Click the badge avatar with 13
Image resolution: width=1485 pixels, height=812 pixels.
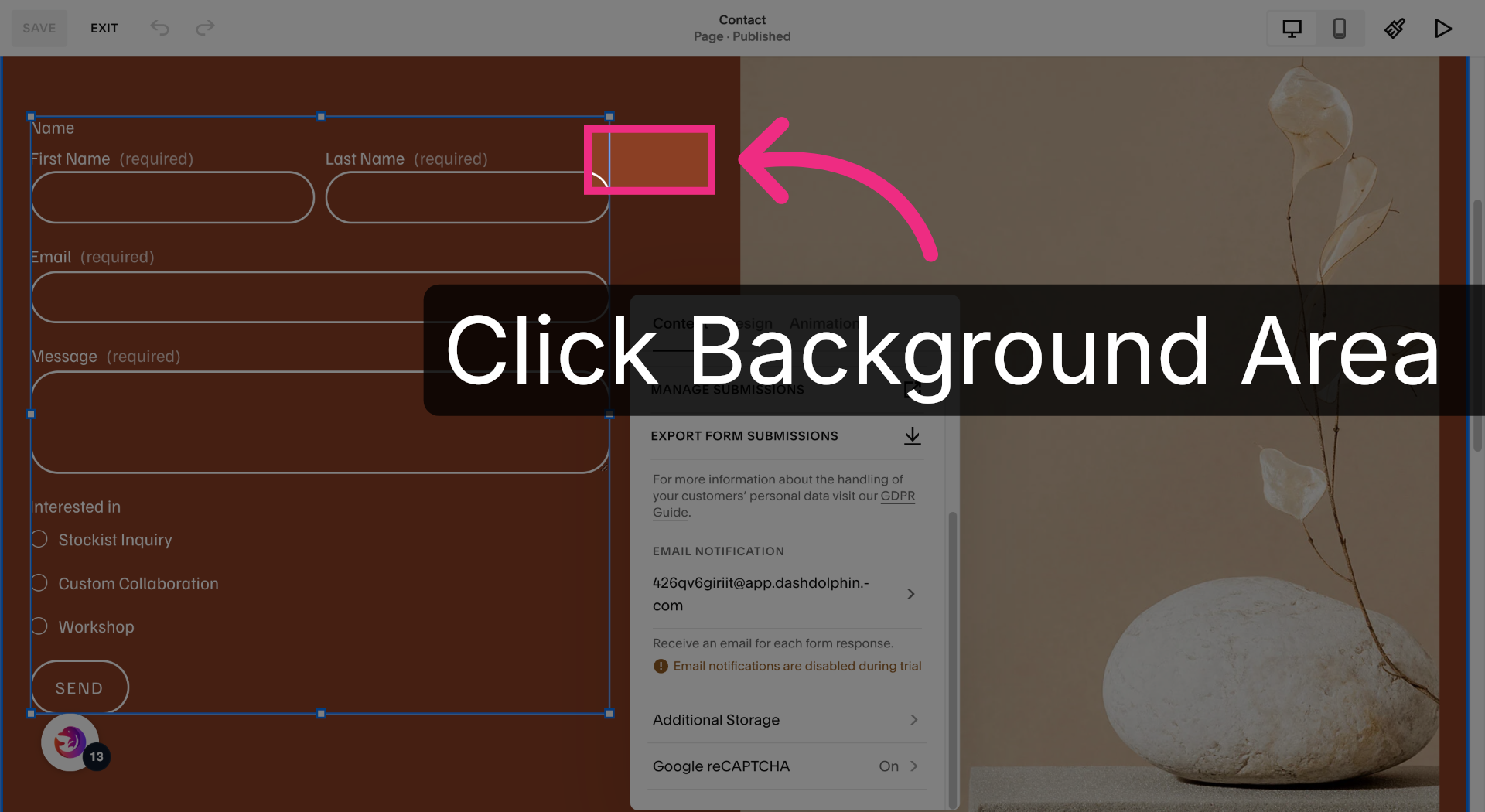click(70, 742)
